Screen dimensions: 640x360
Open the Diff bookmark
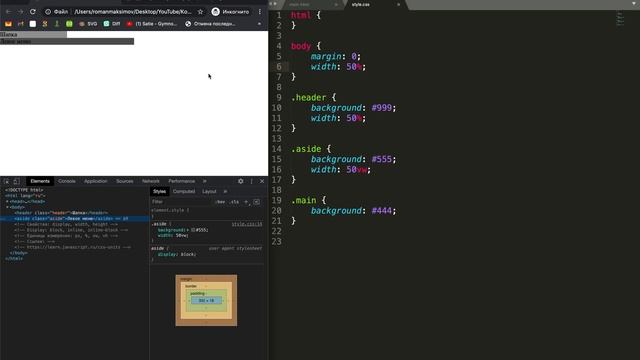(112, 24)
